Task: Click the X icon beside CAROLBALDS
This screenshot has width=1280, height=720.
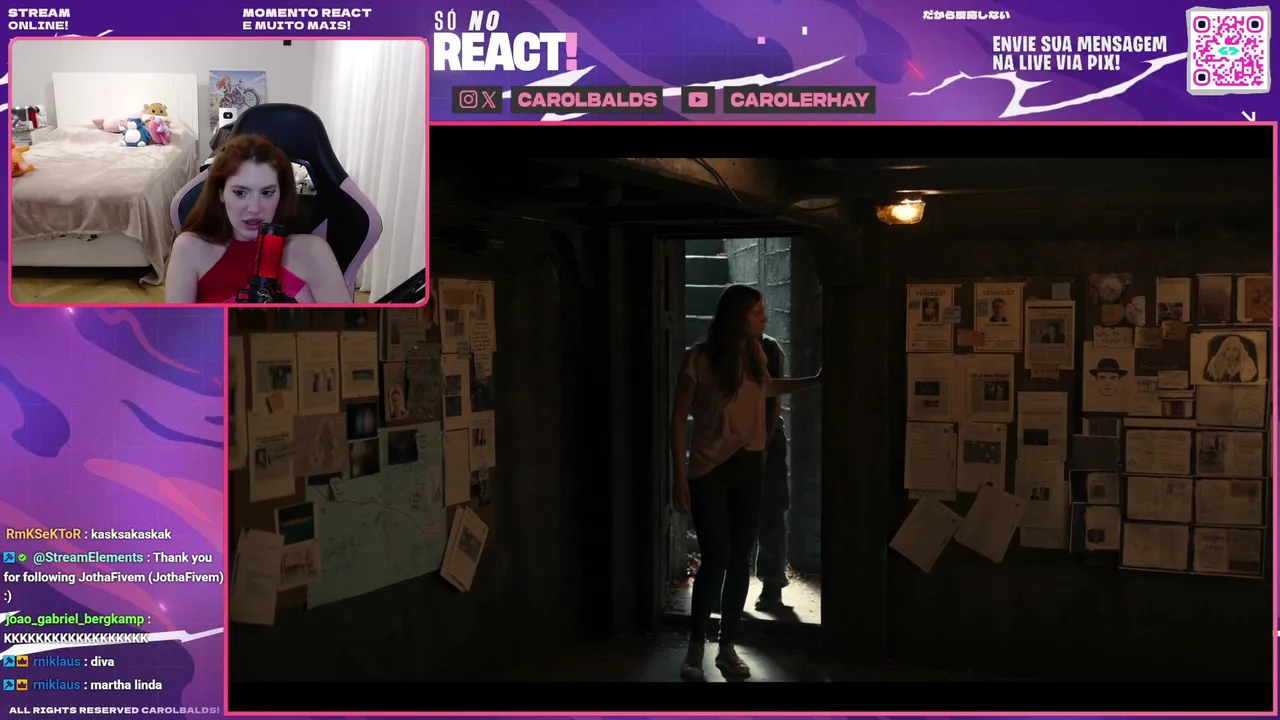Action: pos(489,99)
